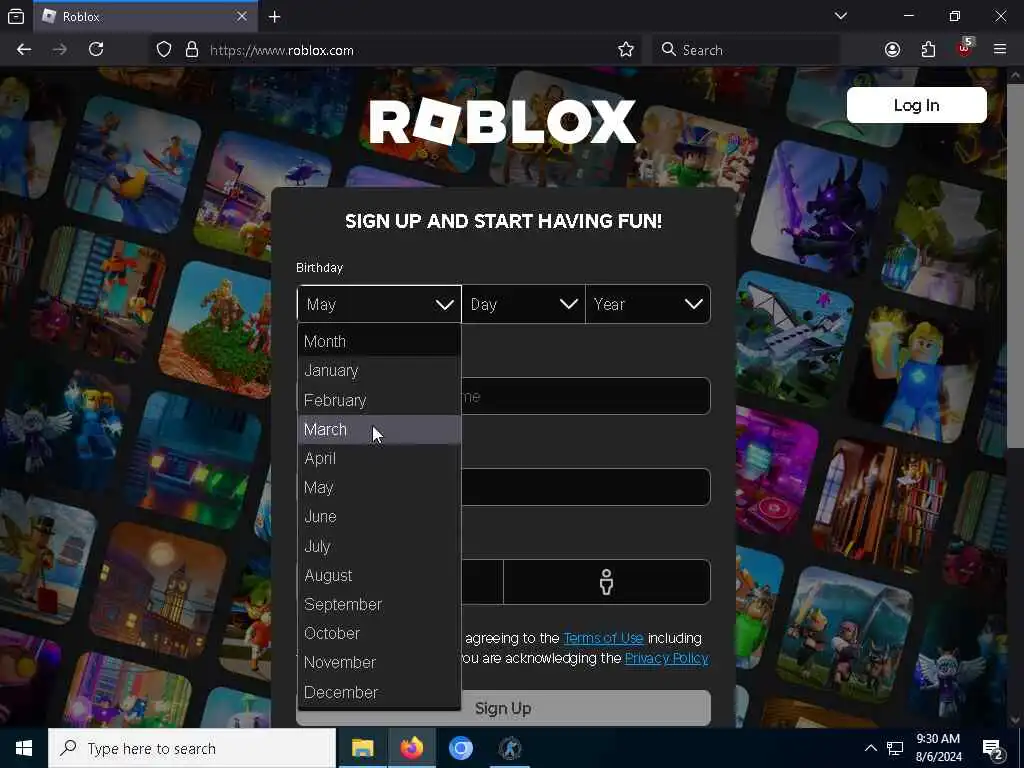1024x768 pixels.
Task: Open the Privacy Policy link
Action: click(x=667, y=658)
